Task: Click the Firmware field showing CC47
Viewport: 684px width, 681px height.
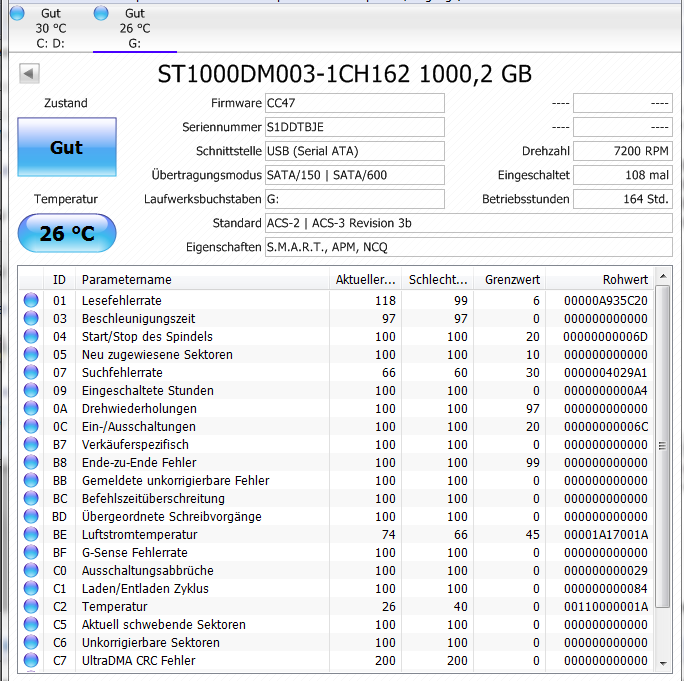Action: (x=355, y=103)
